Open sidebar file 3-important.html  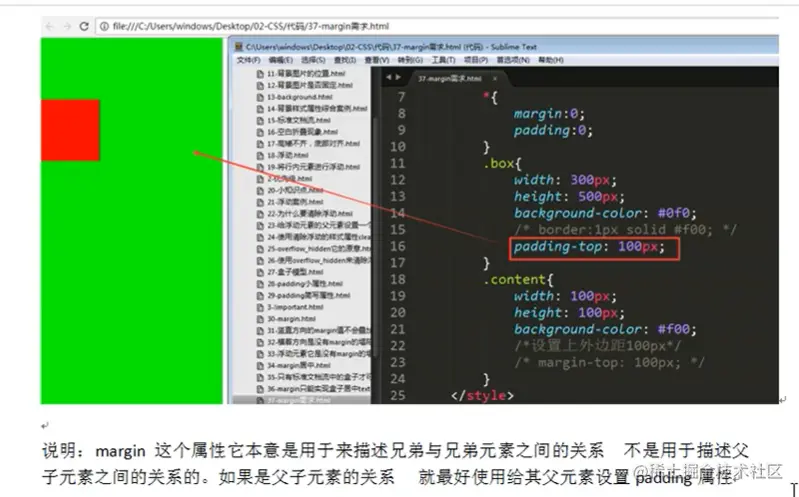point(295,307)
